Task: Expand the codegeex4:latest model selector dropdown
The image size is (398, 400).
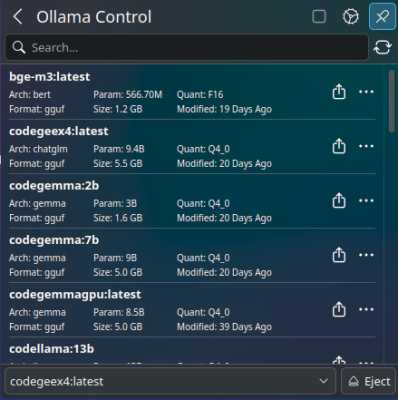Action: (x=170, y=381)
